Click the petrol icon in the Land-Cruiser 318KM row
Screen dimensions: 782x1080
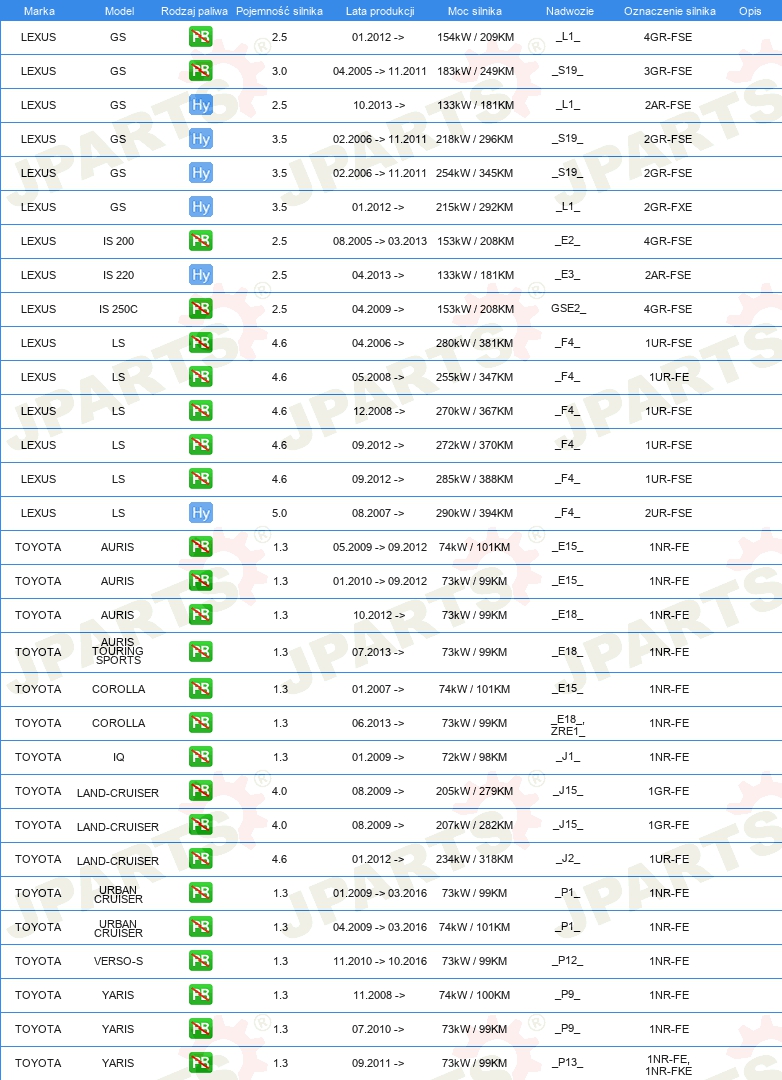[200, 859]
